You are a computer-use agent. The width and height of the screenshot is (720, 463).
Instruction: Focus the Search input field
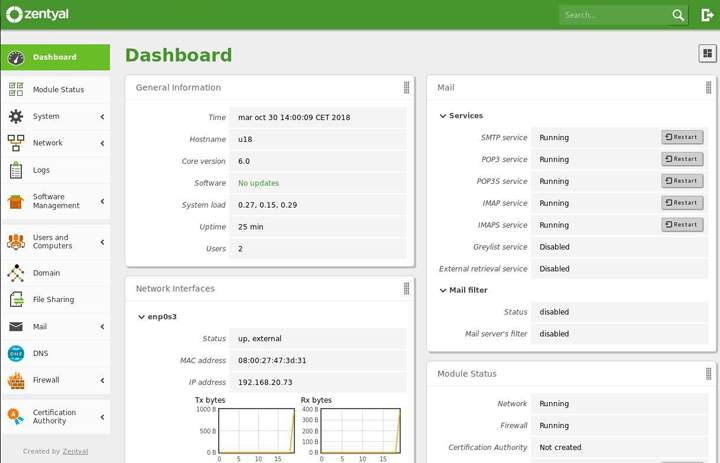(x=614, y=15)
